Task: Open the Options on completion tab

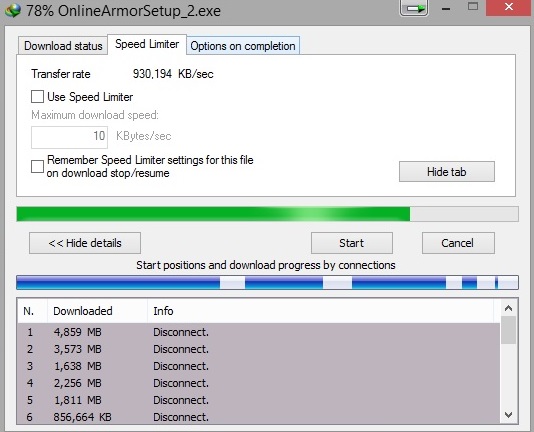Action: point(243,46)
